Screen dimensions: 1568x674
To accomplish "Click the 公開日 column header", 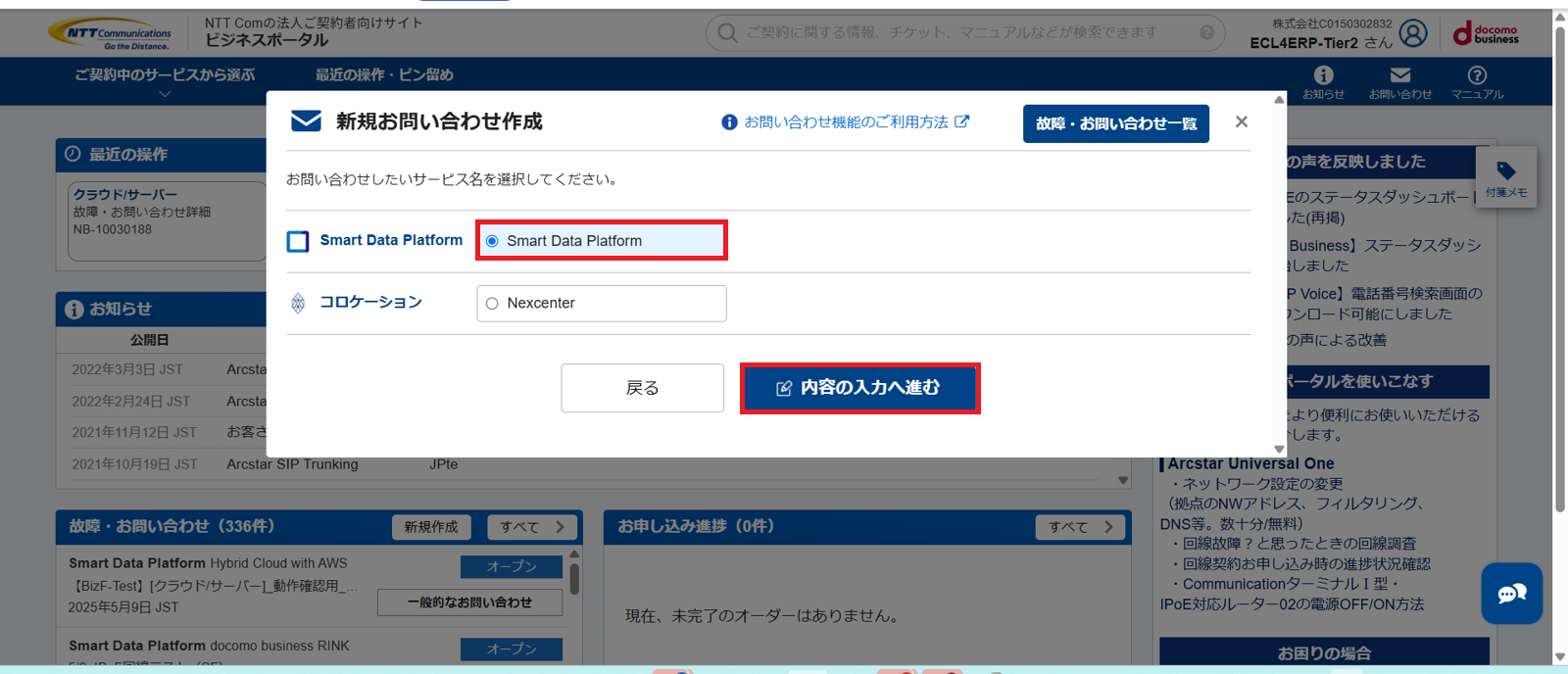I will tap(149, 340).
